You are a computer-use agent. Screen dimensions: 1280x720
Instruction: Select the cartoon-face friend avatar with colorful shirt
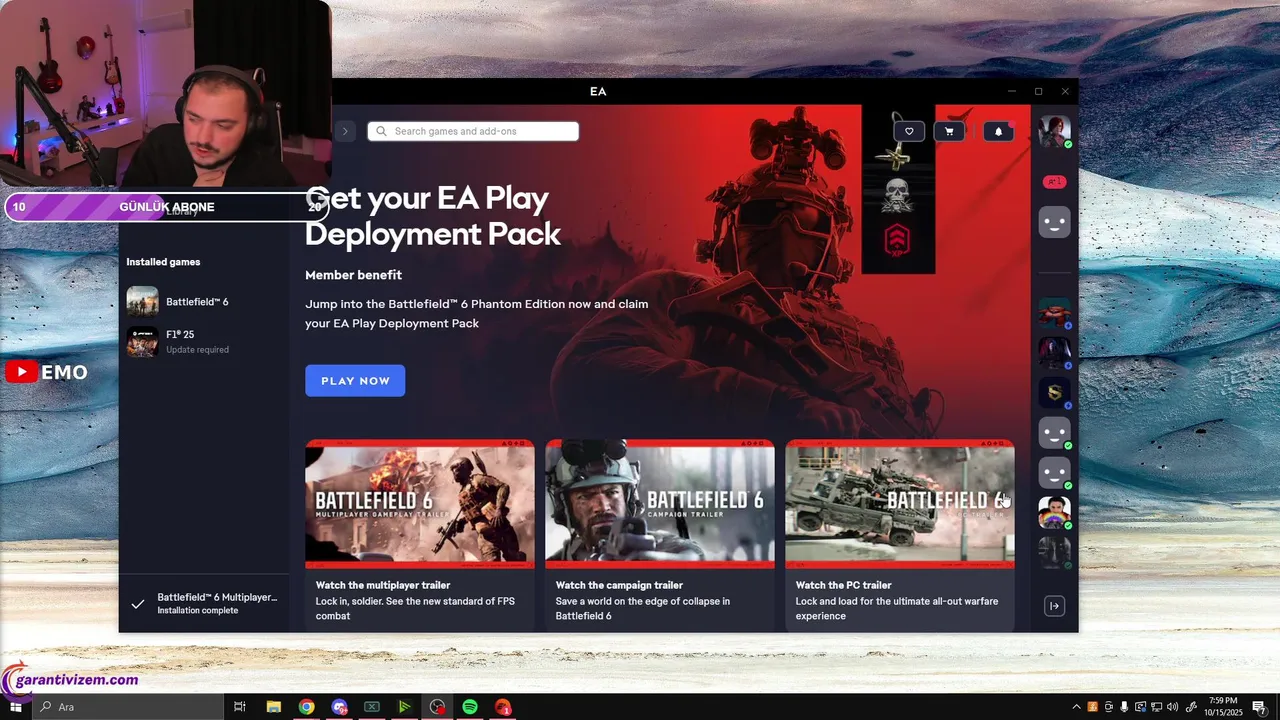(1054, 512)
